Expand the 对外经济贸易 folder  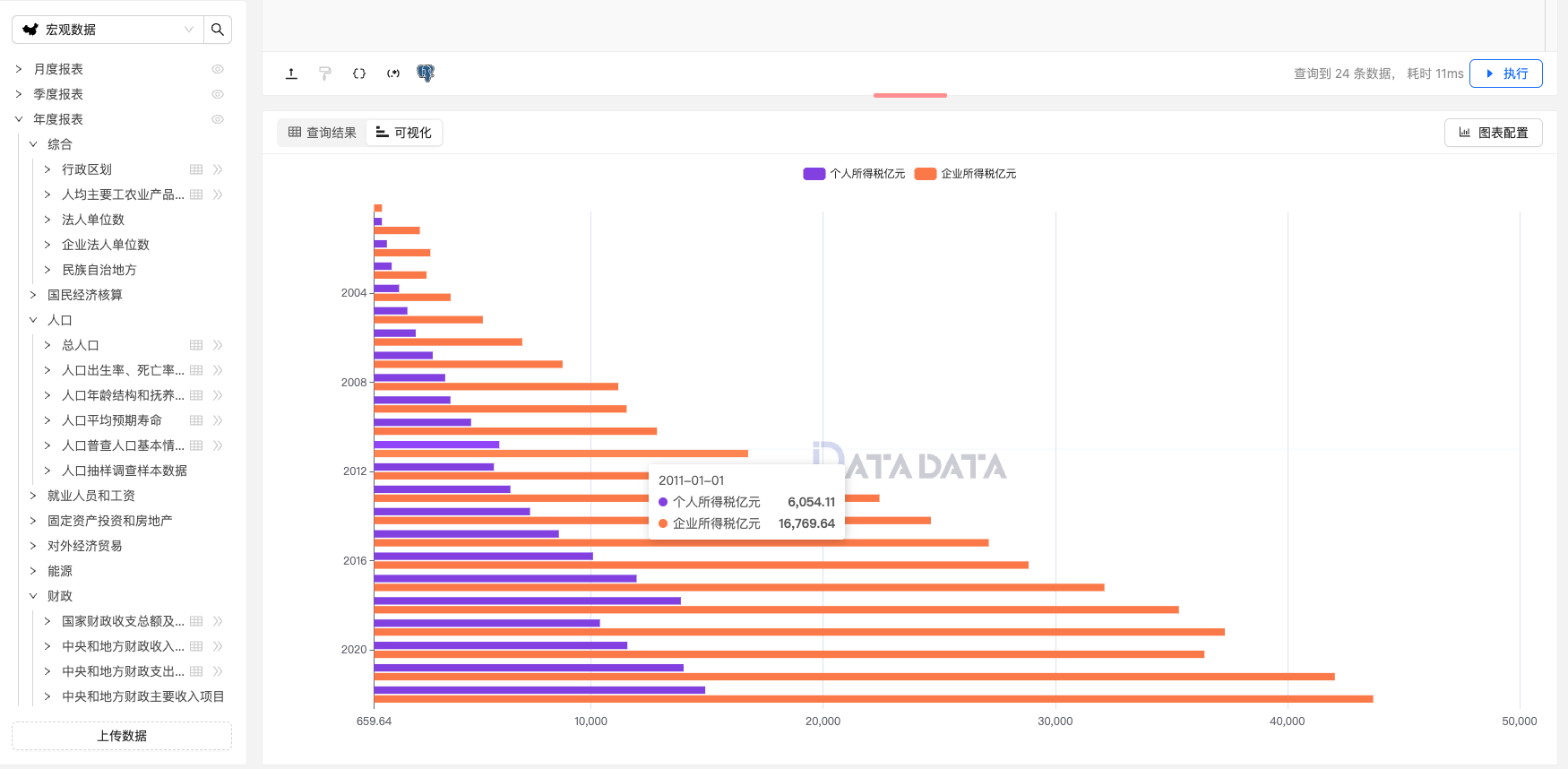click(x=33, y=546)
